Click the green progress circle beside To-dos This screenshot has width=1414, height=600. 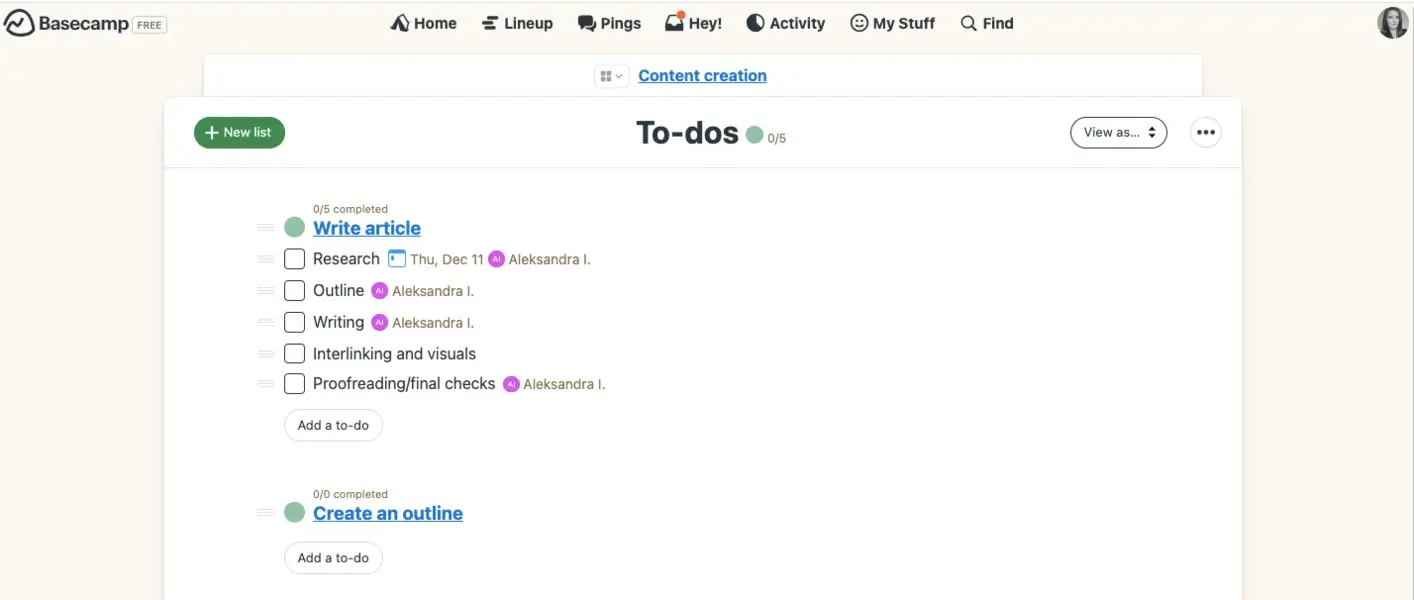coord(754,134)
